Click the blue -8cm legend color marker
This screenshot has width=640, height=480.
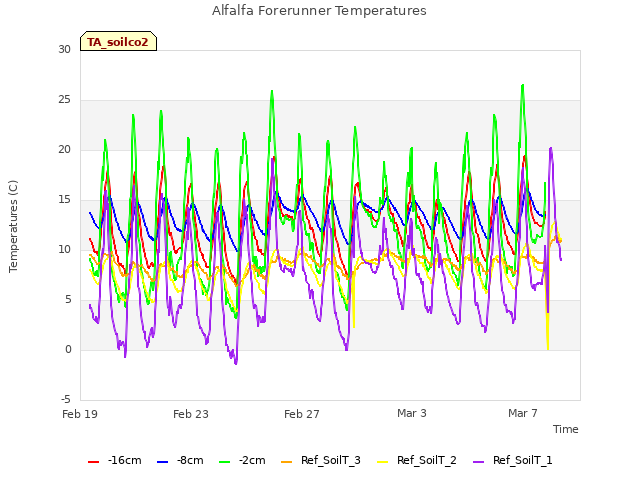(162, 462)
